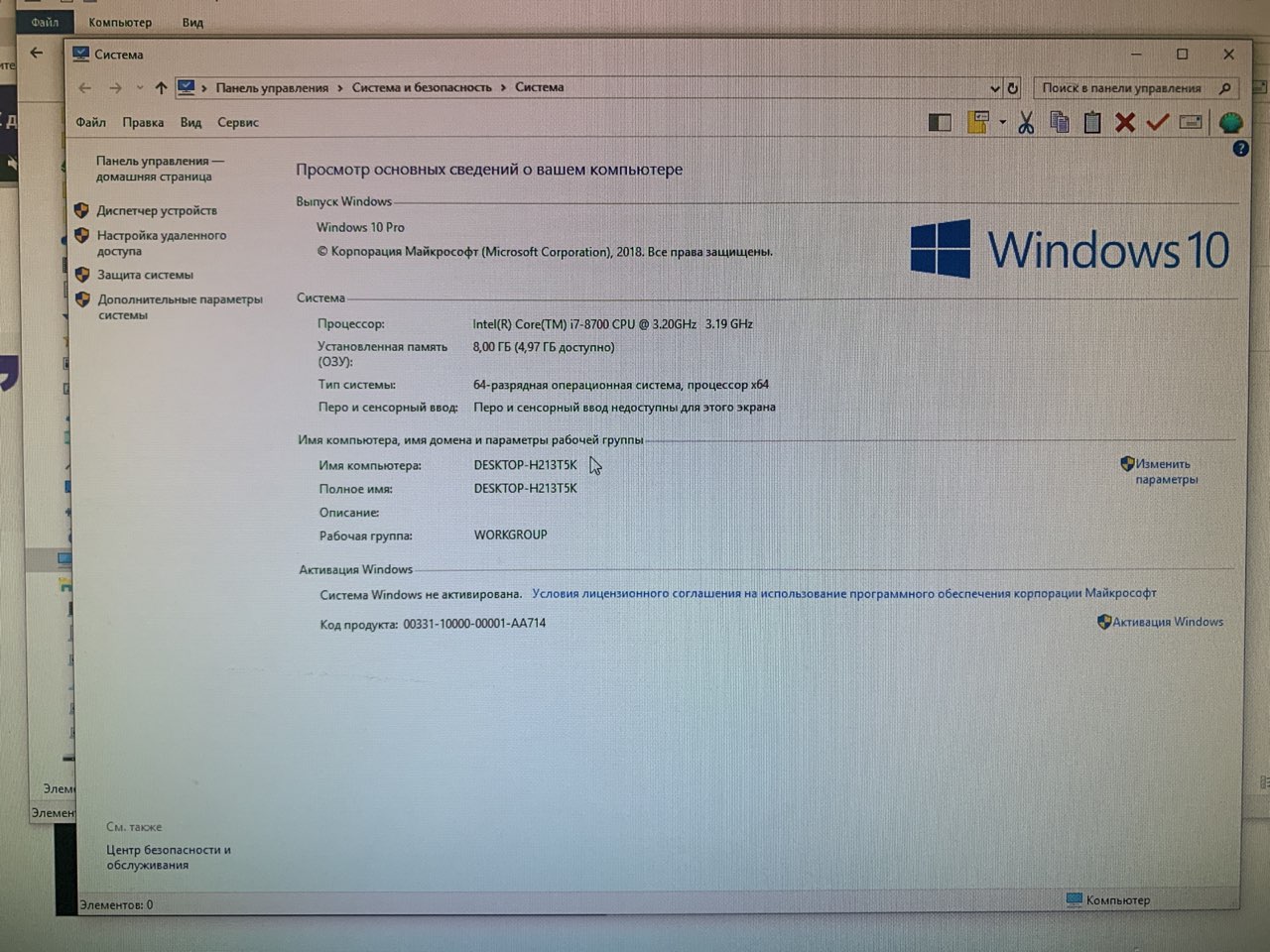Expand the chevron after 'Система и безопасность' in the breadcrumb
1270x952 pixels.
point(503,88)
